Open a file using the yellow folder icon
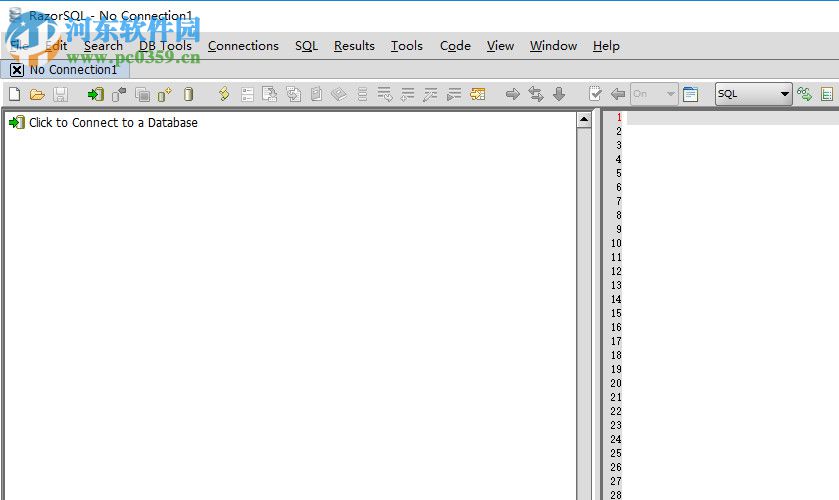The width and height of the screenshot is (839, 500). point(37,95)
